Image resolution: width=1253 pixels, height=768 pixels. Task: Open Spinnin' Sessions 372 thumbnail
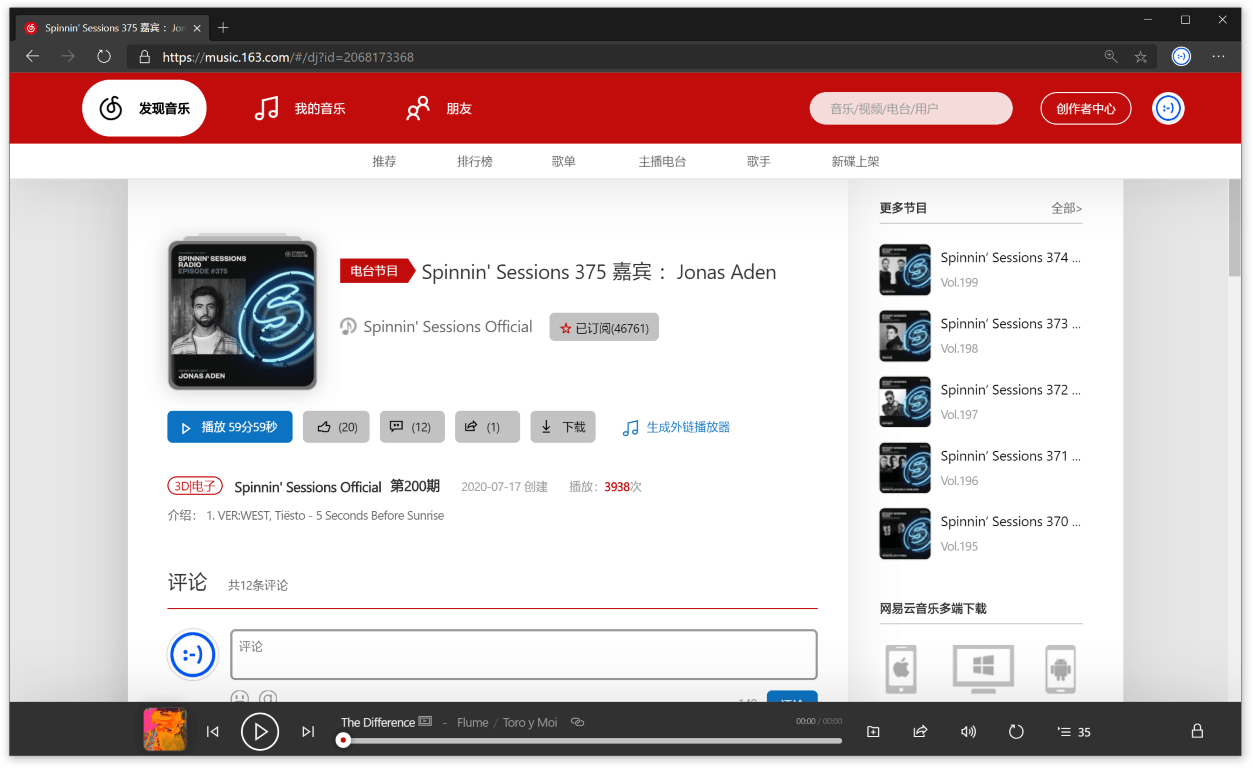click(905, 402)
